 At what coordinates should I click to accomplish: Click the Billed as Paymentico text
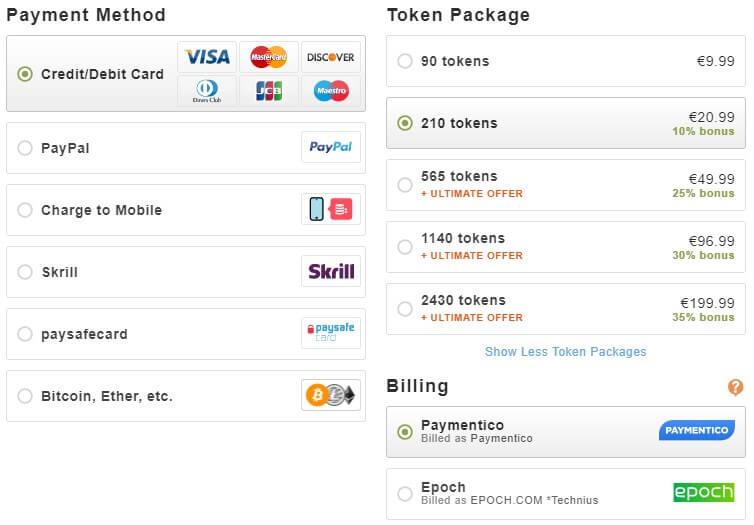pos(477,438)
